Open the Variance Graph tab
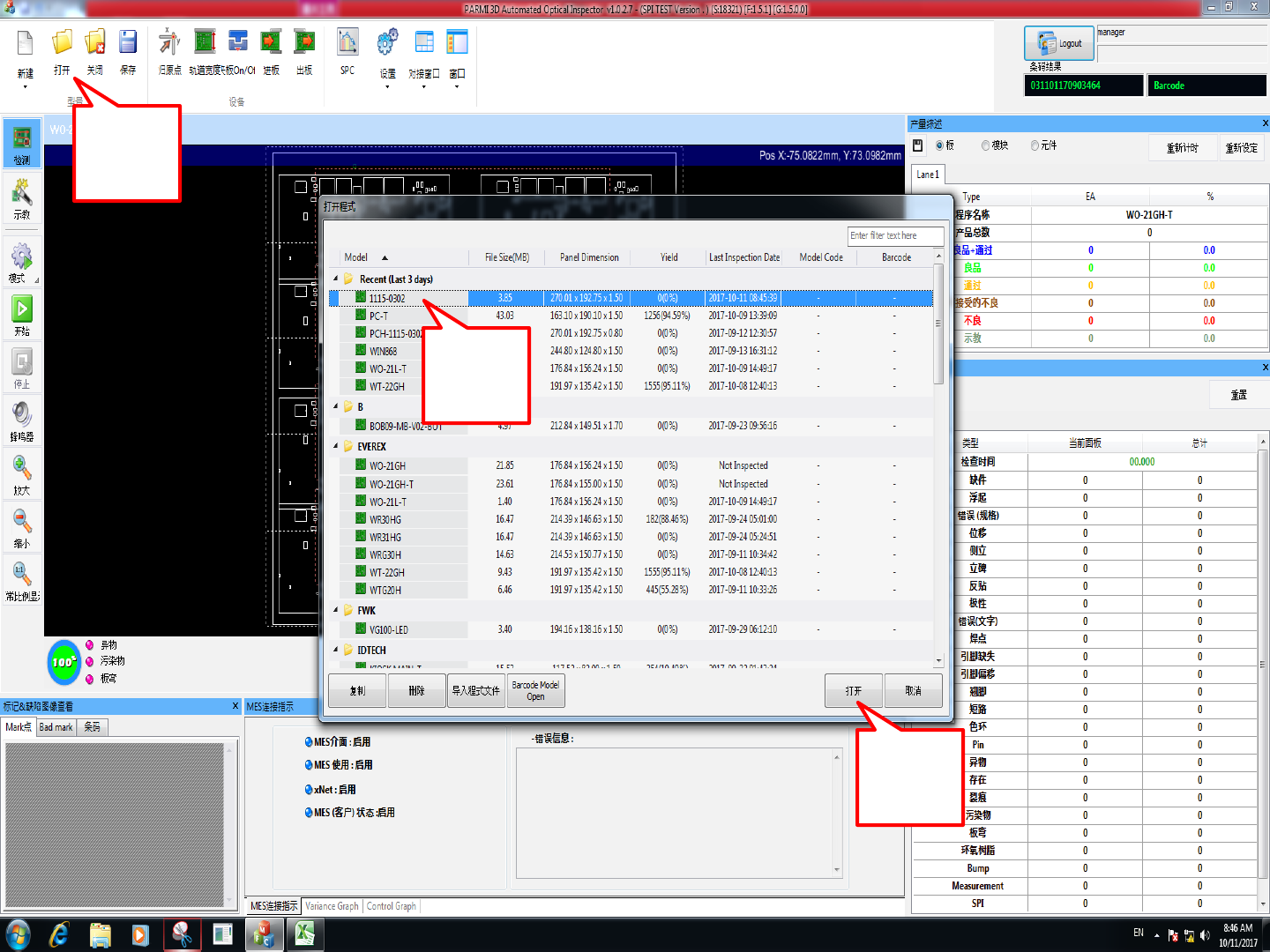The image size is (1270, 952). 332,906
